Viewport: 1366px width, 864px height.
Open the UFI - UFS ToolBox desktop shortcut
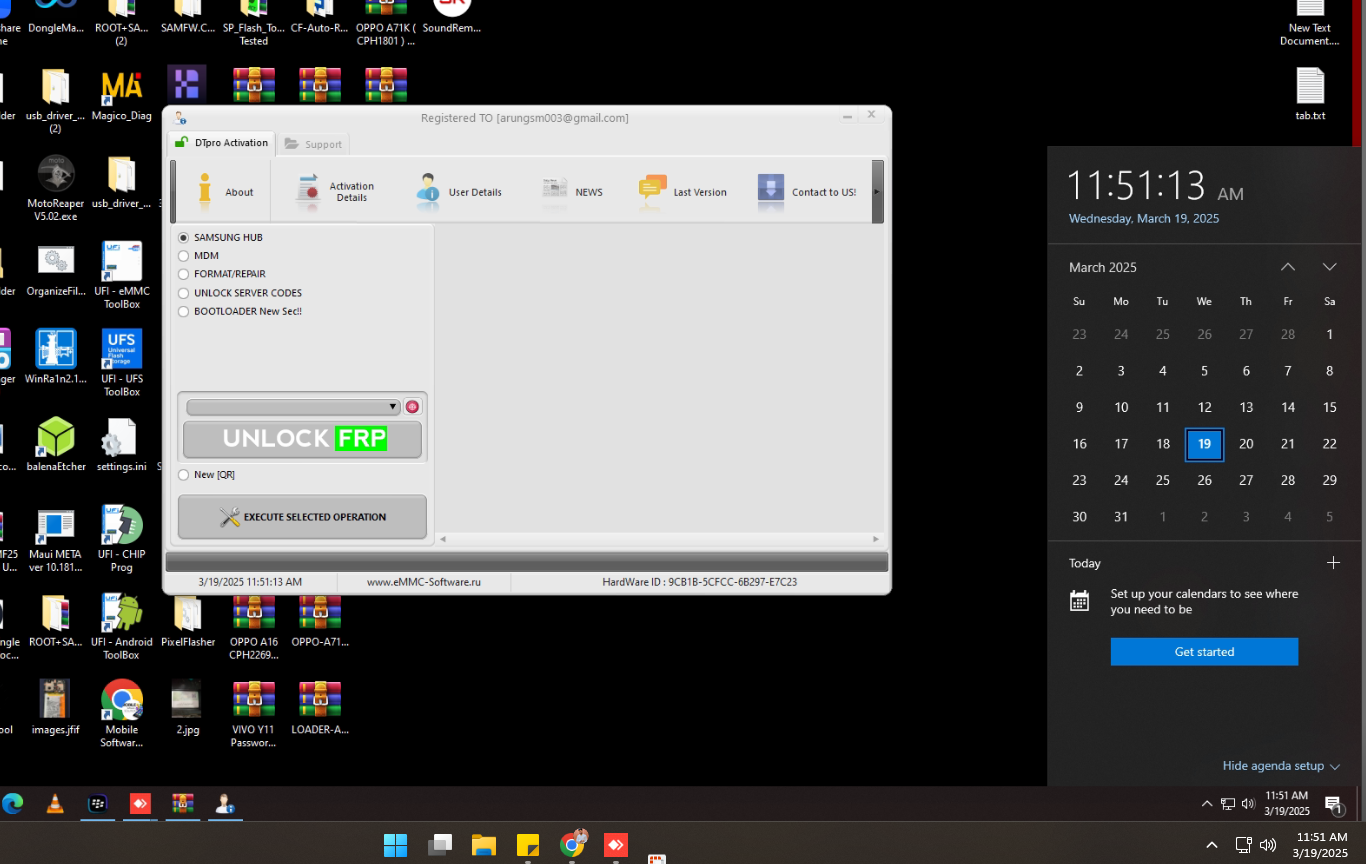coord(122,362)
